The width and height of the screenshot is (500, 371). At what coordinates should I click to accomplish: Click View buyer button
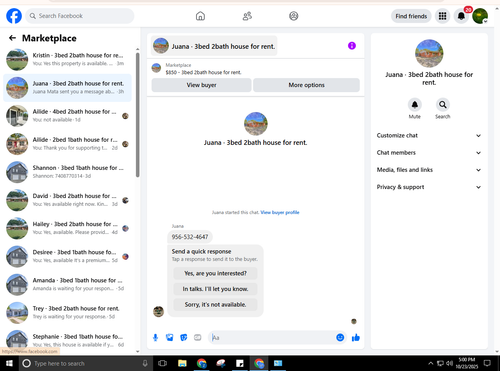[x=201, y=85]
